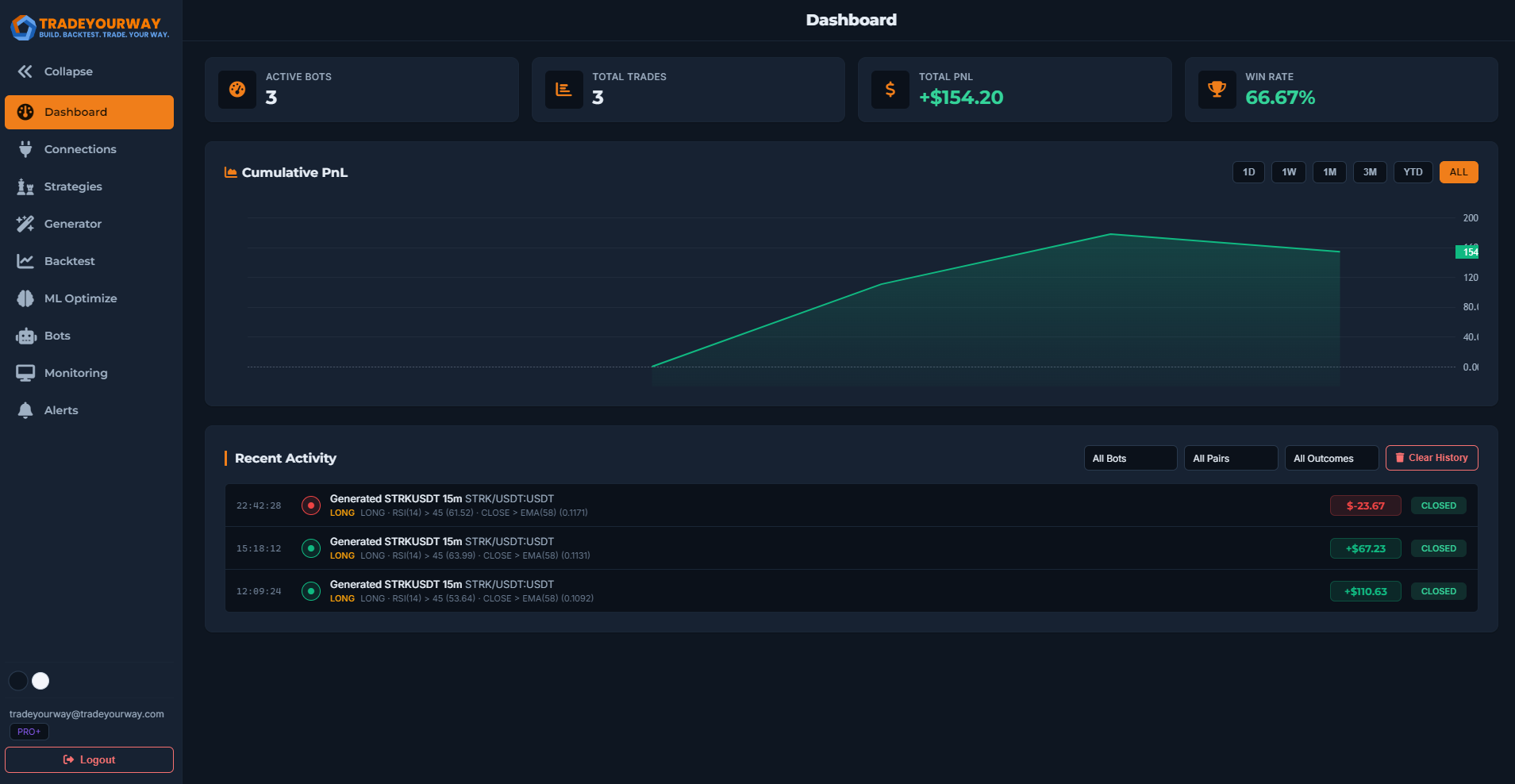Open the Monitoring page label
The height and width of the screenshot is (784, 1515).
click(76, 373)
